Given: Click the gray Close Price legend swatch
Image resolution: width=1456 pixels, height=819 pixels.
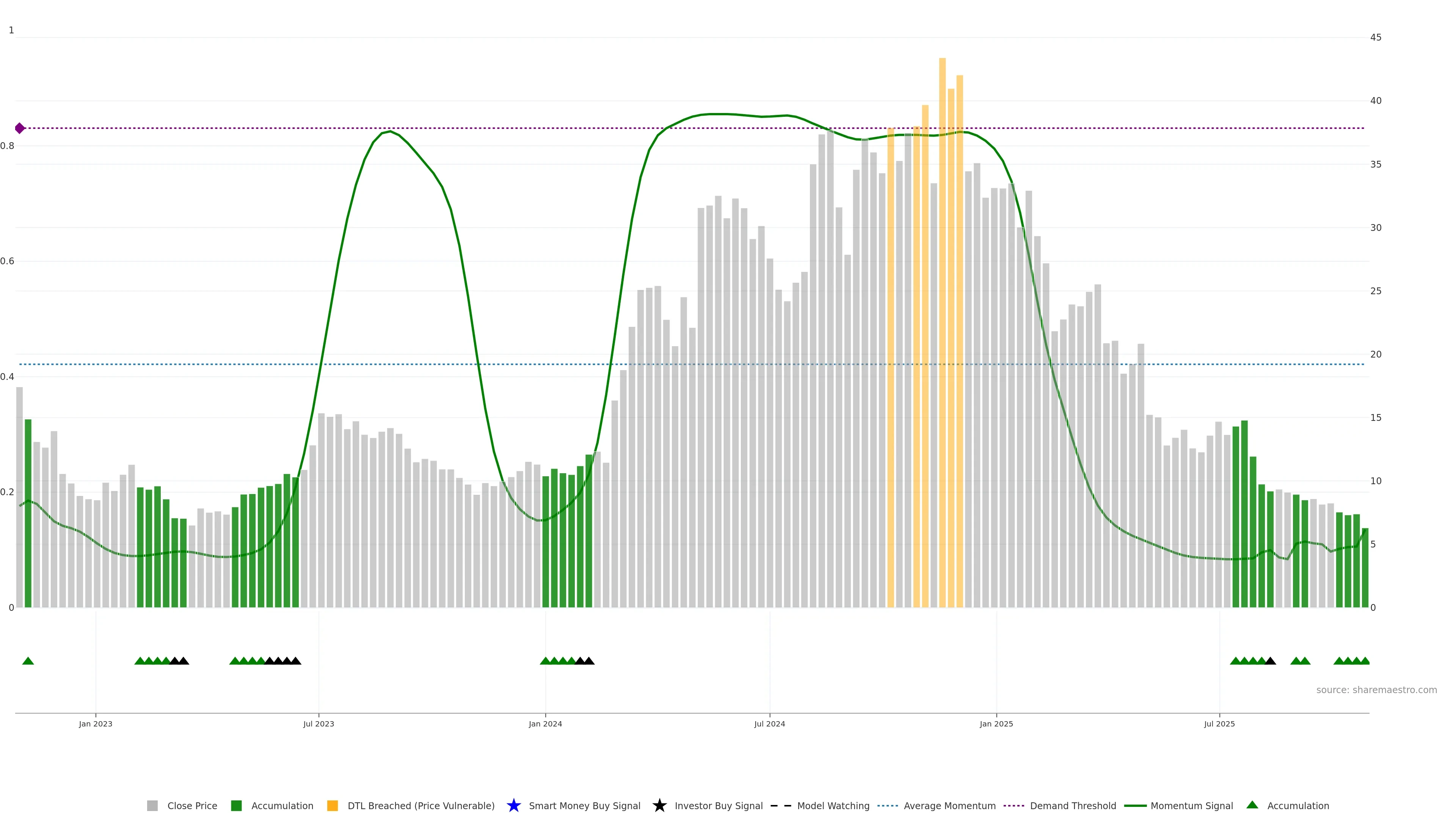Looking at the screenshot, I should coord(152,805).
